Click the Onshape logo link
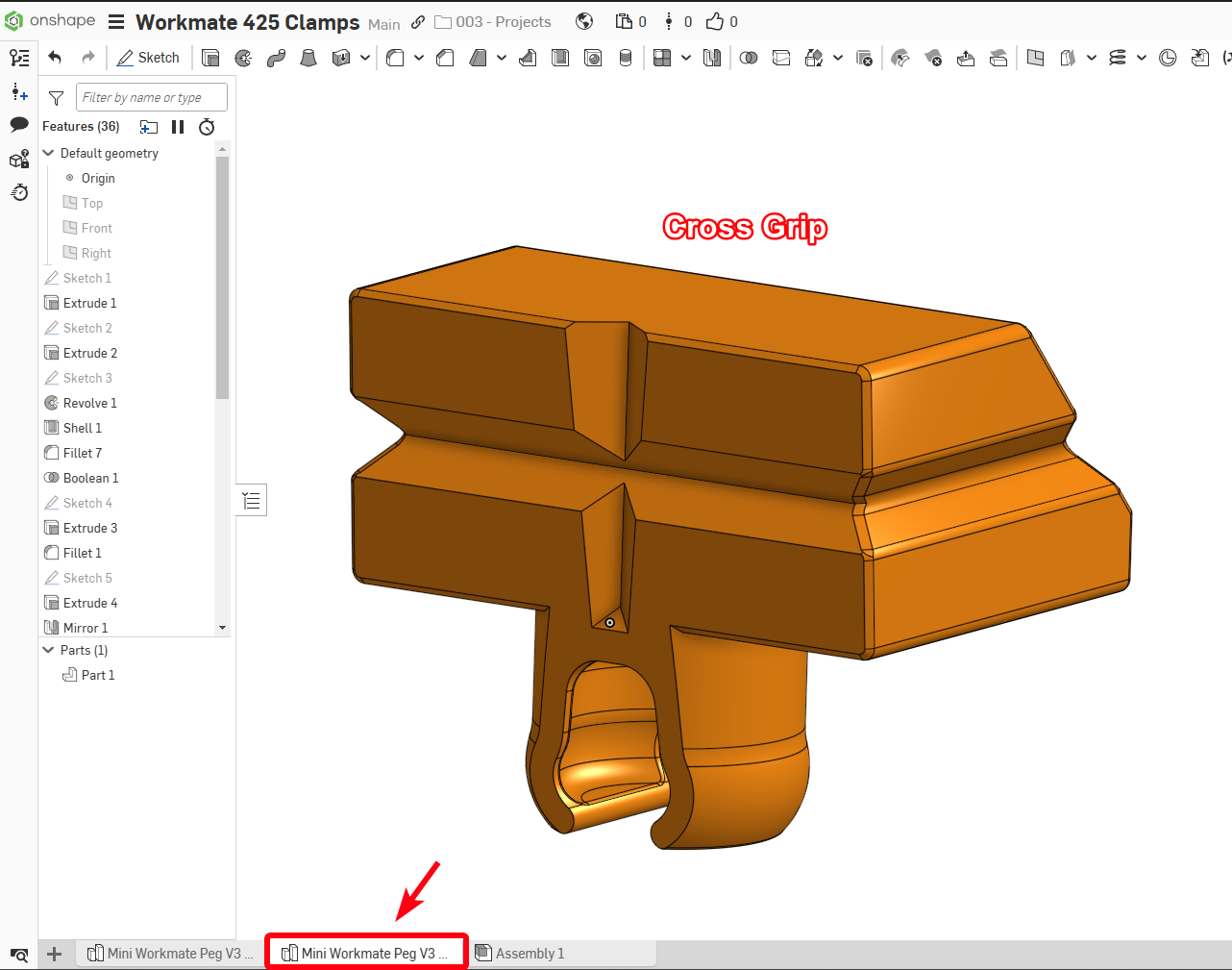1232x970 pixels. 50,21
